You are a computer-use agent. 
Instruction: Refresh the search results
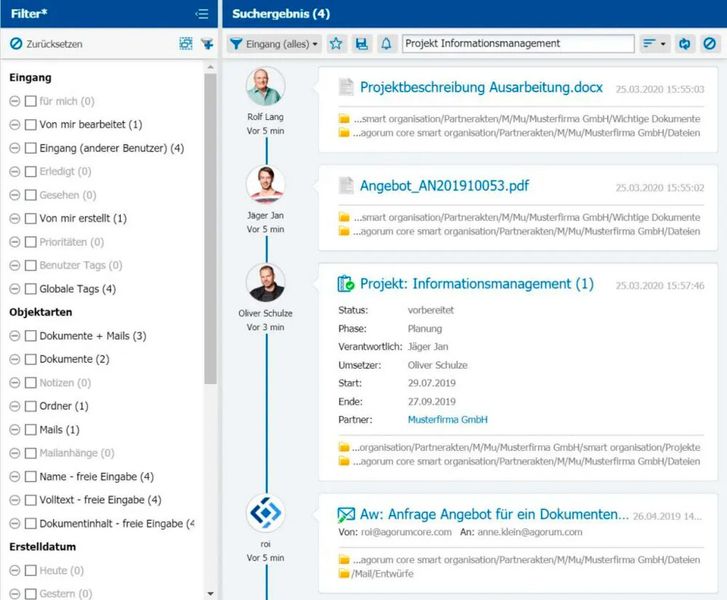click(684, 44)
